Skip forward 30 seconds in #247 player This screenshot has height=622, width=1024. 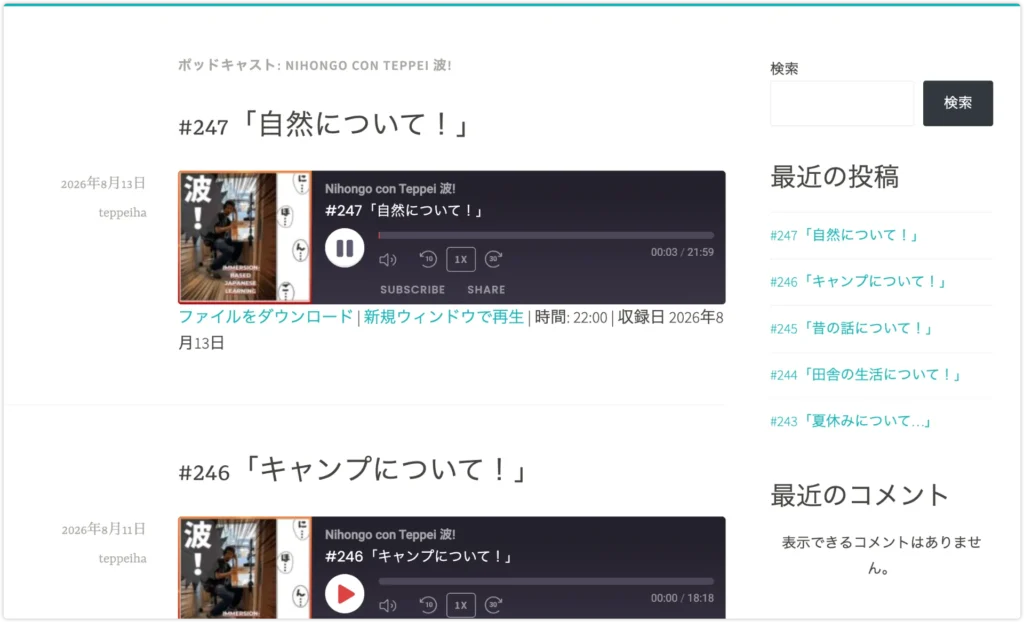point(494,259)
